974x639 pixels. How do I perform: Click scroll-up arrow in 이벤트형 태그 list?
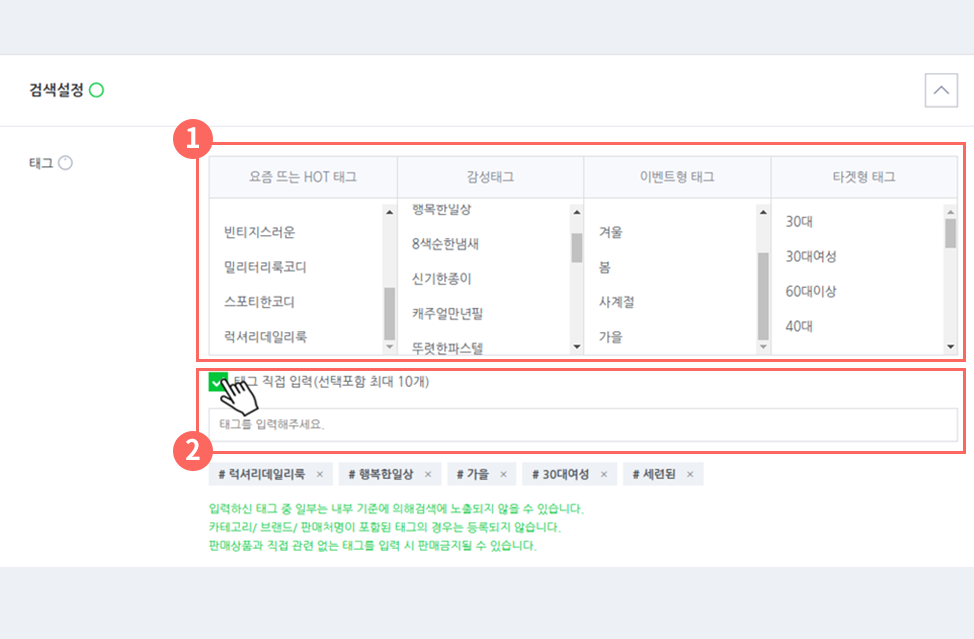tap(763, 212)
